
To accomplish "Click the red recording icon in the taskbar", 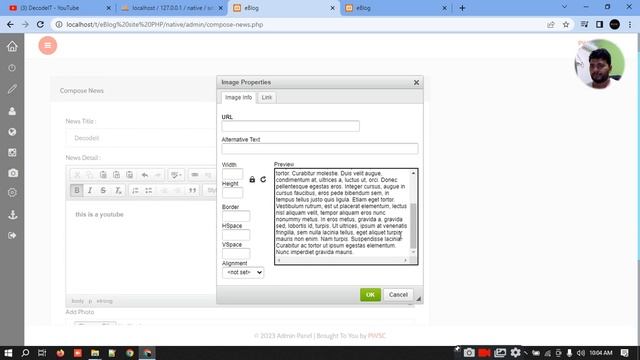I will [x=484, y=353].
